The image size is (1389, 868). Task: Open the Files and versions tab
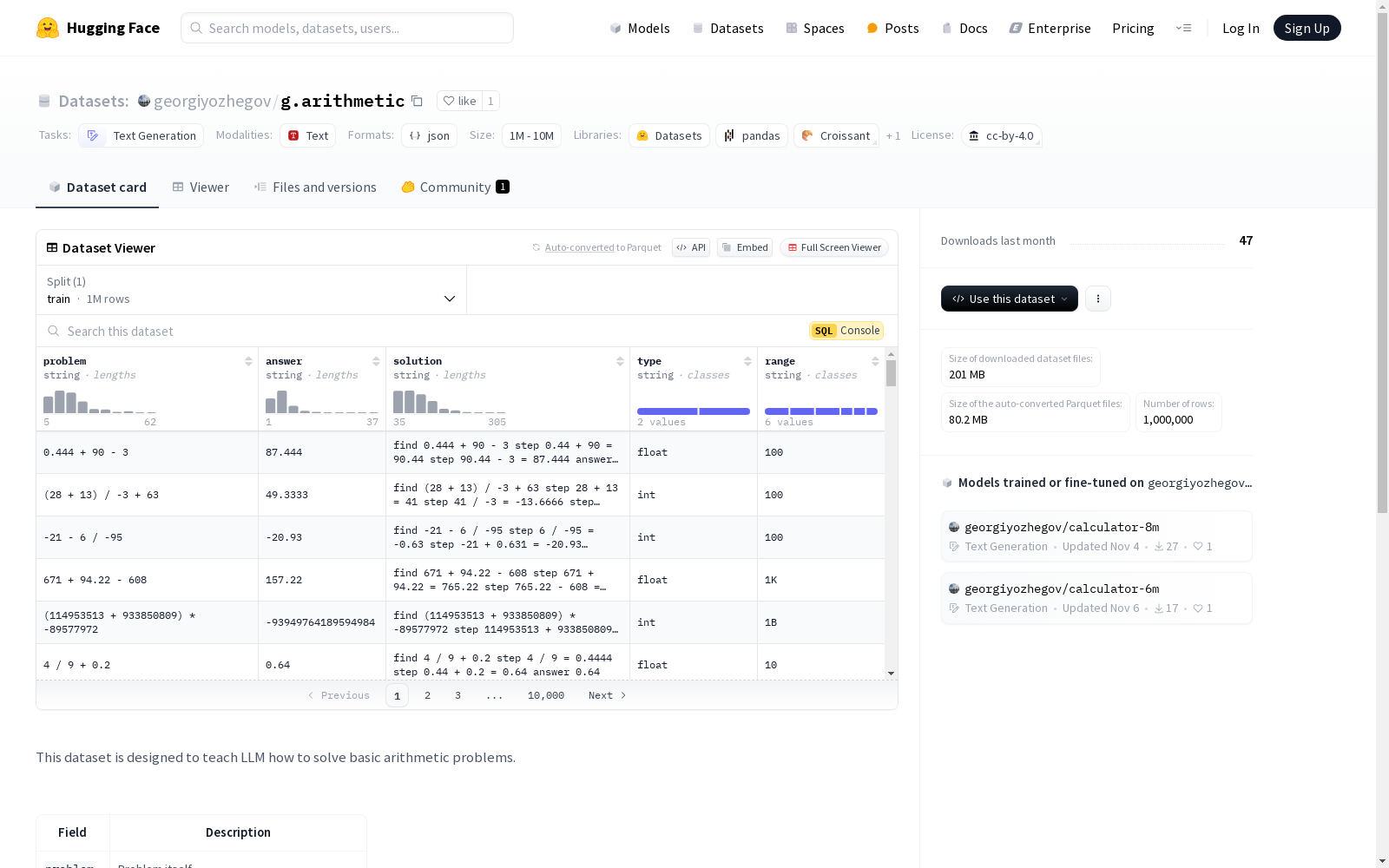315,187
